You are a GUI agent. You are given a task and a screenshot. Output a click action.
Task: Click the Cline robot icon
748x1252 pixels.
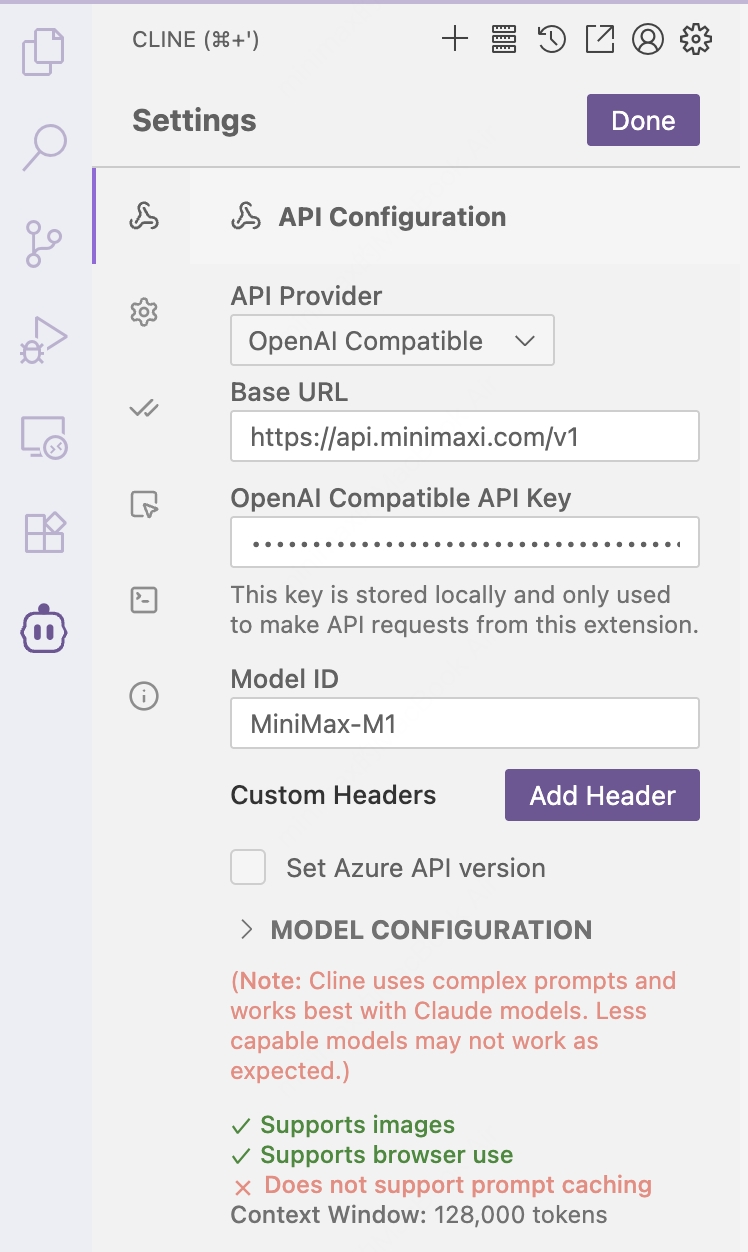click(x=44, y=629)
